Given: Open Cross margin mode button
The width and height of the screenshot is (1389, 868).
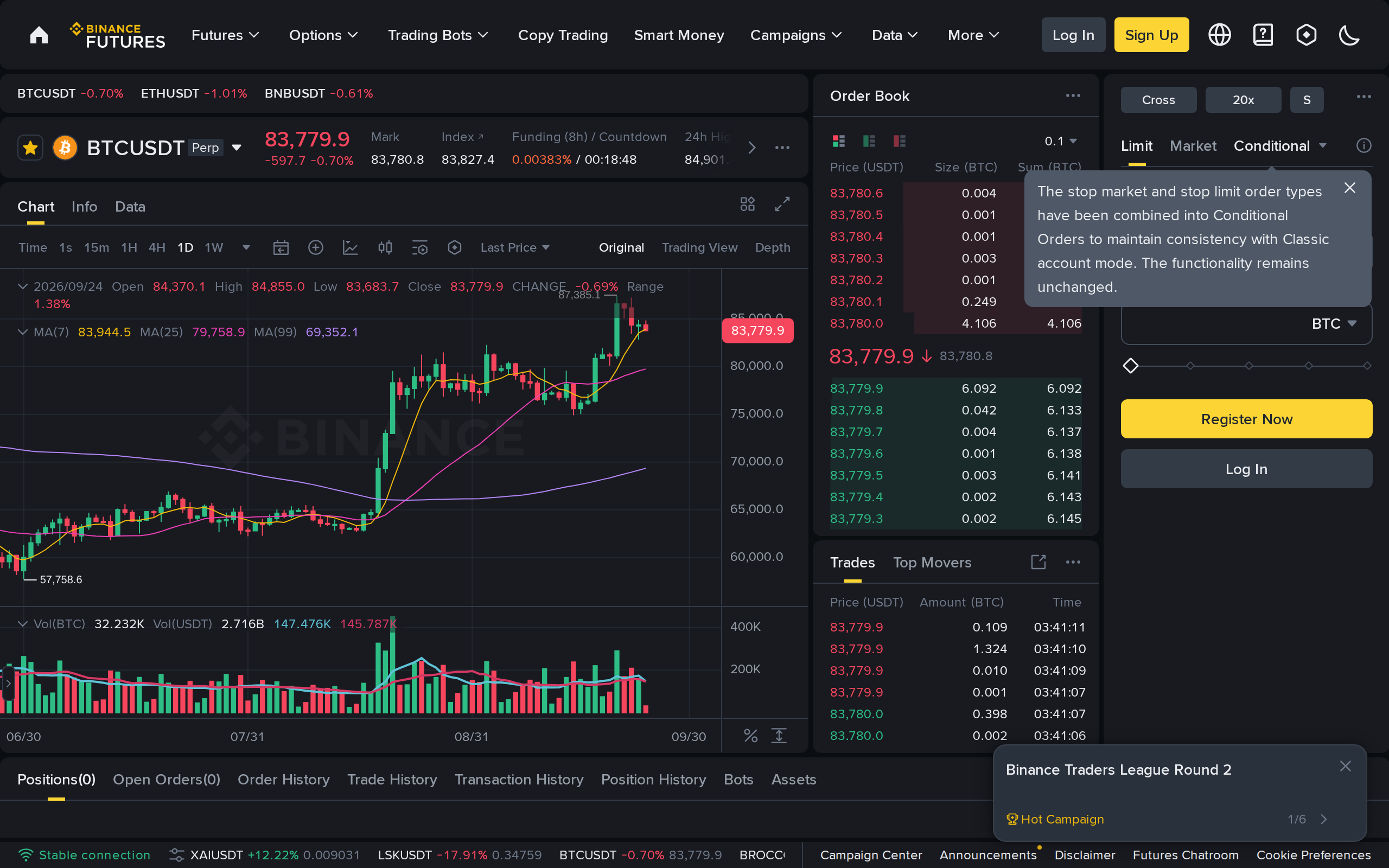Looking at the screenshot, I should 1158,100.
